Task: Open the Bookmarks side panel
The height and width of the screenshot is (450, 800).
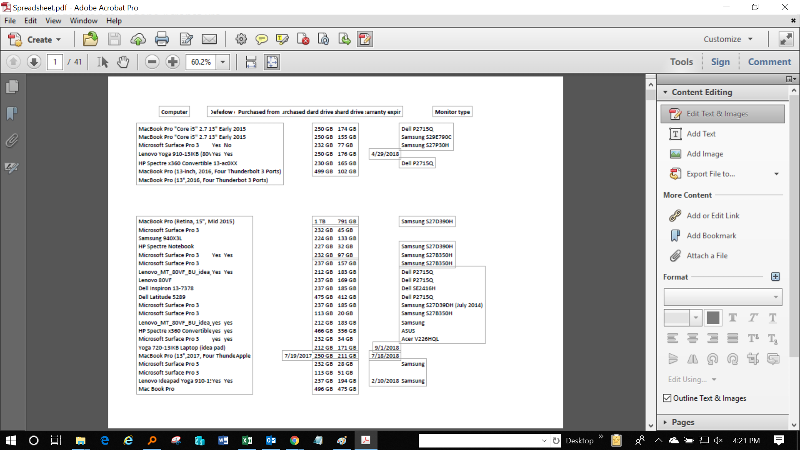Action: pyautogui.click(x=12, y=113)
